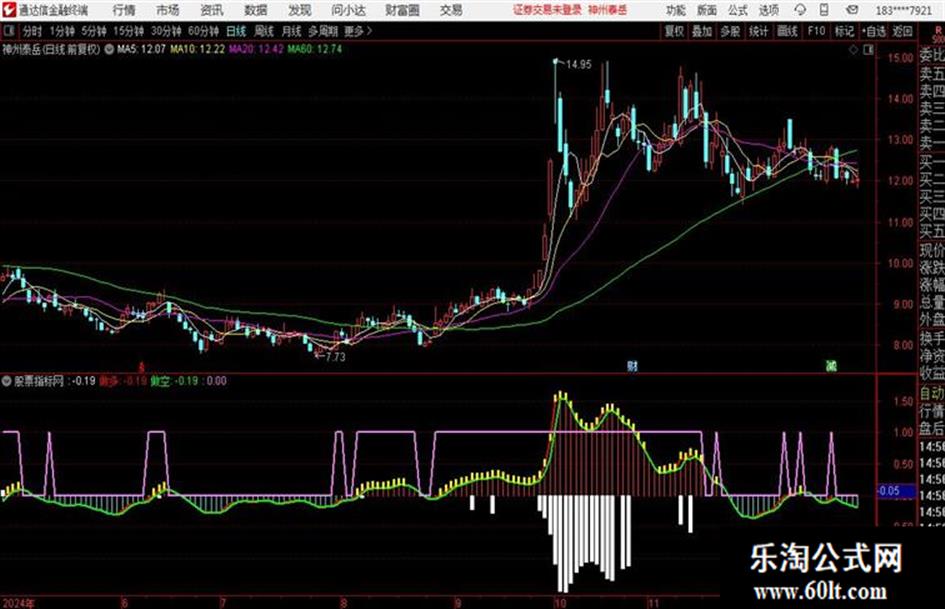Open the 公式 menu
The image size is (945, 609).
738,10
